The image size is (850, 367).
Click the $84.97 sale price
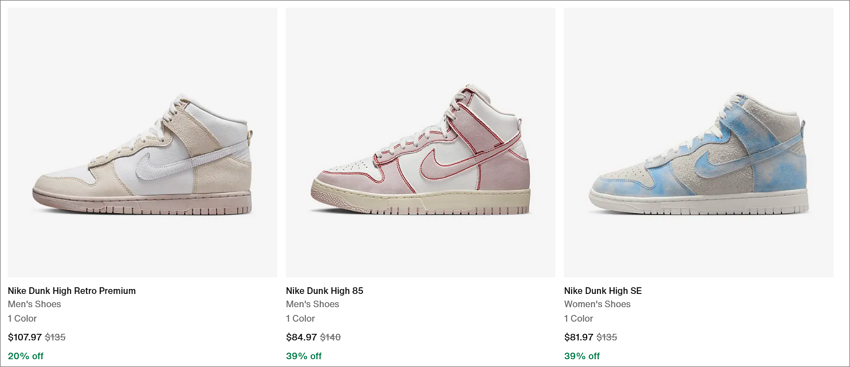coord(301,337)
